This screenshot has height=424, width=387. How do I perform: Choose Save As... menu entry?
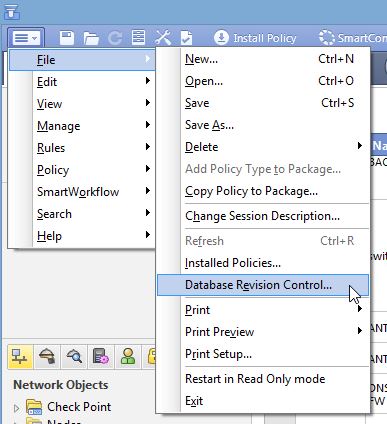(263, 125)
